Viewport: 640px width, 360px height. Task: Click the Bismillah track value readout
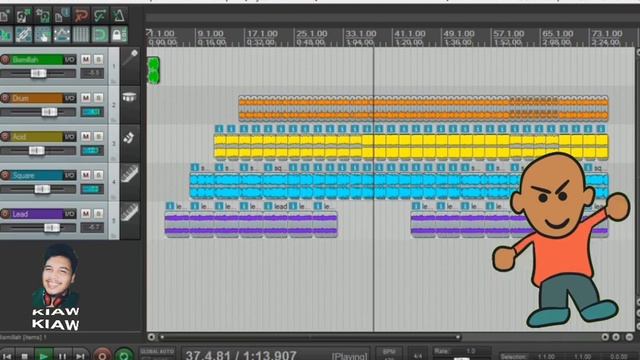[92, 73]
